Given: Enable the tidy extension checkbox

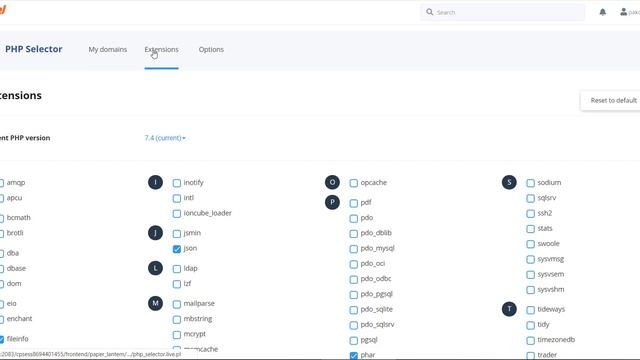Looking at the screenshot, I should pos(530,325).
